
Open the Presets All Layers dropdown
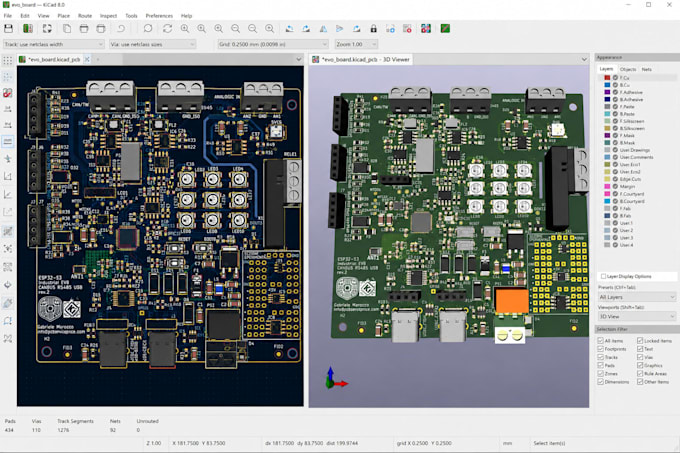tap(637, 297)
